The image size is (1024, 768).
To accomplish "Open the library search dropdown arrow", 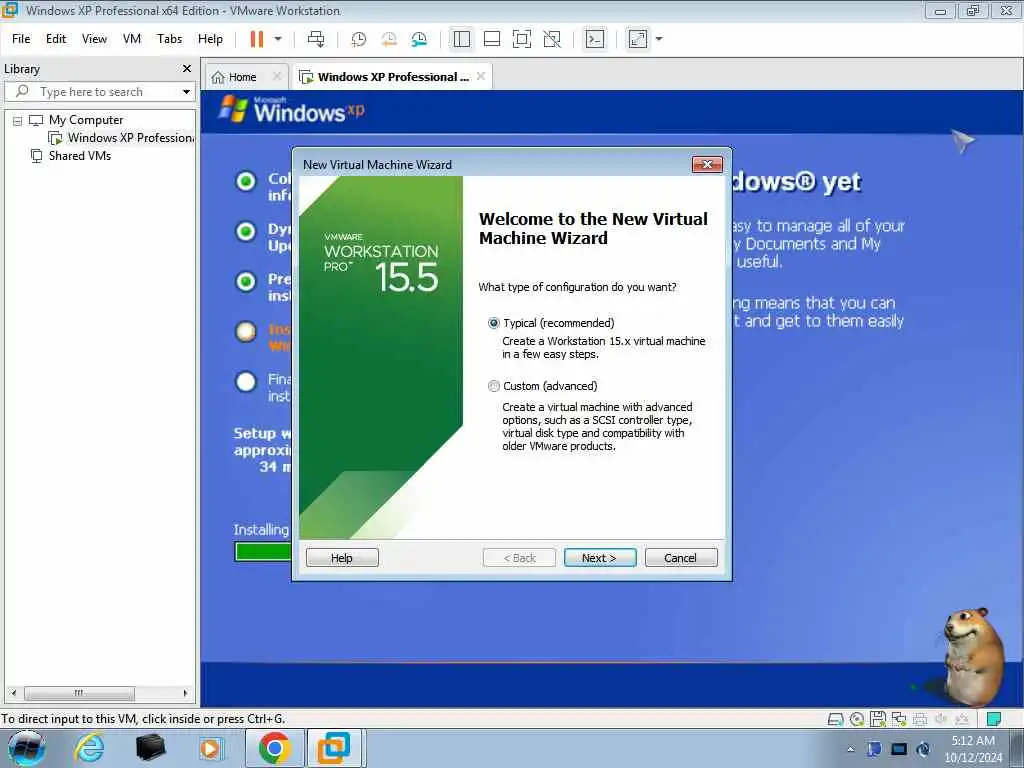I will click(187, 92).
